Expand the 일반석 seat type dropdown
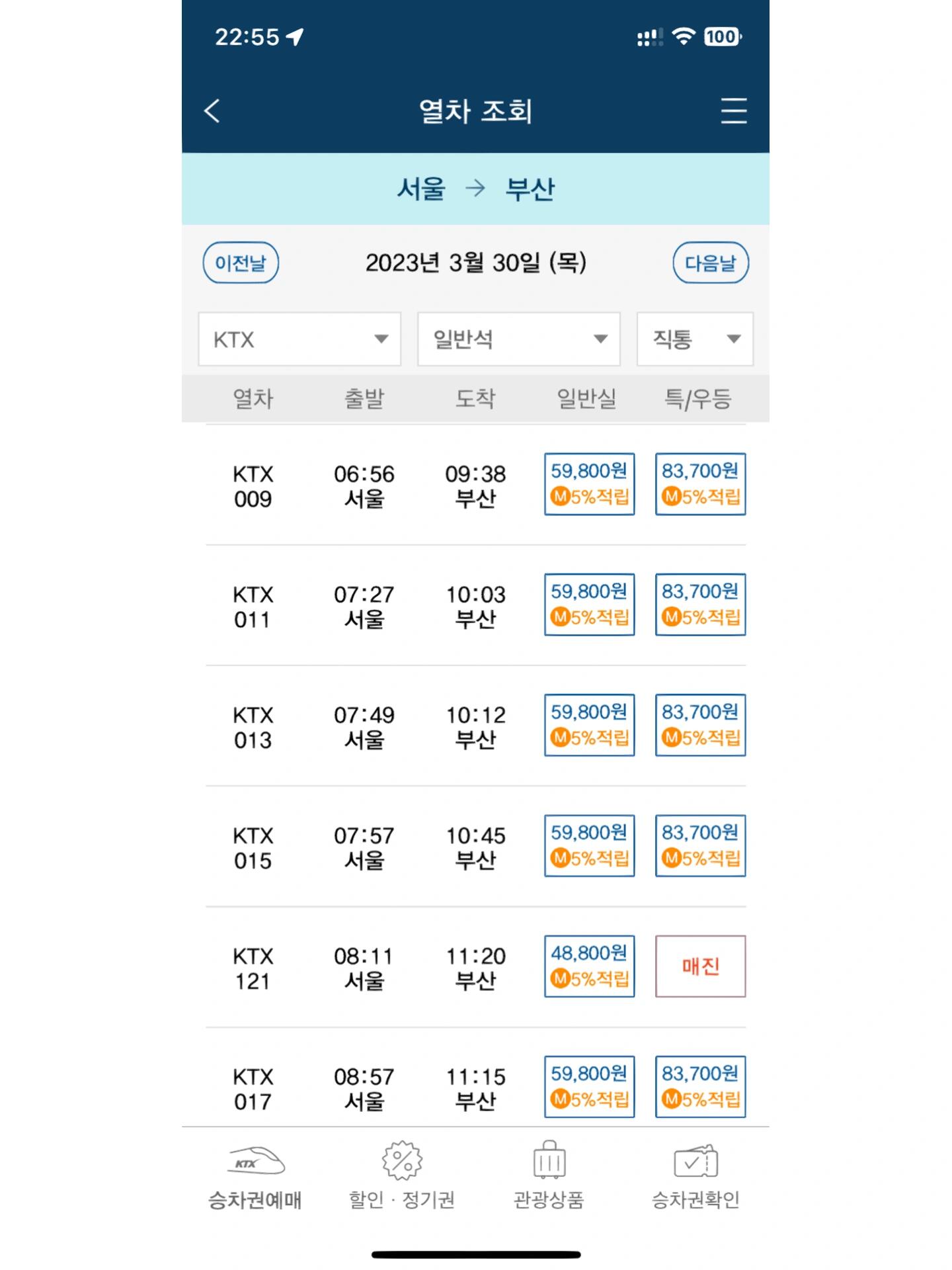Viewport: 952px width, 1270px height. coord(519,339)
